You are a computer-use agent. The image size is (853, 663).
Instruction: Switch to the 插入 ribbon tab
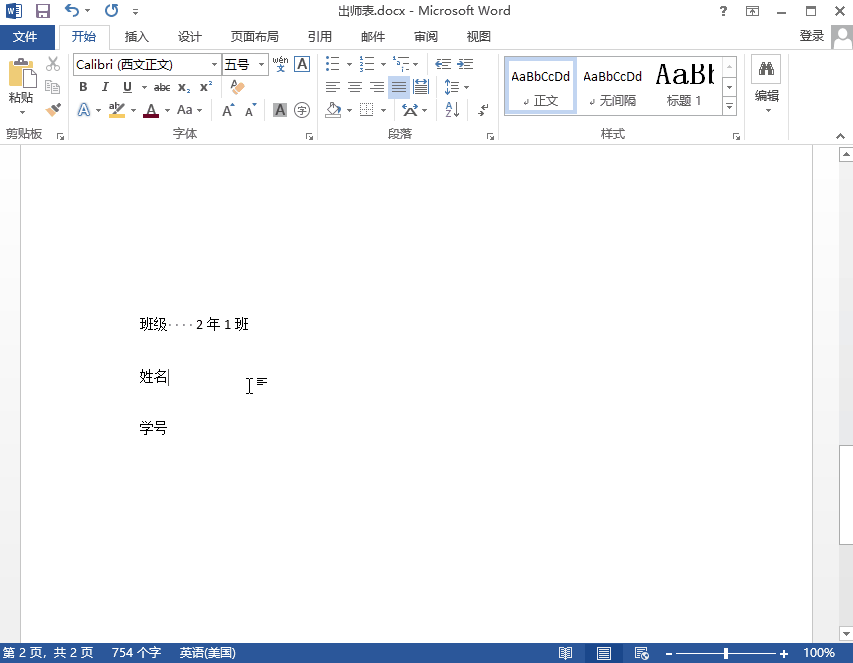pos(136,36)
